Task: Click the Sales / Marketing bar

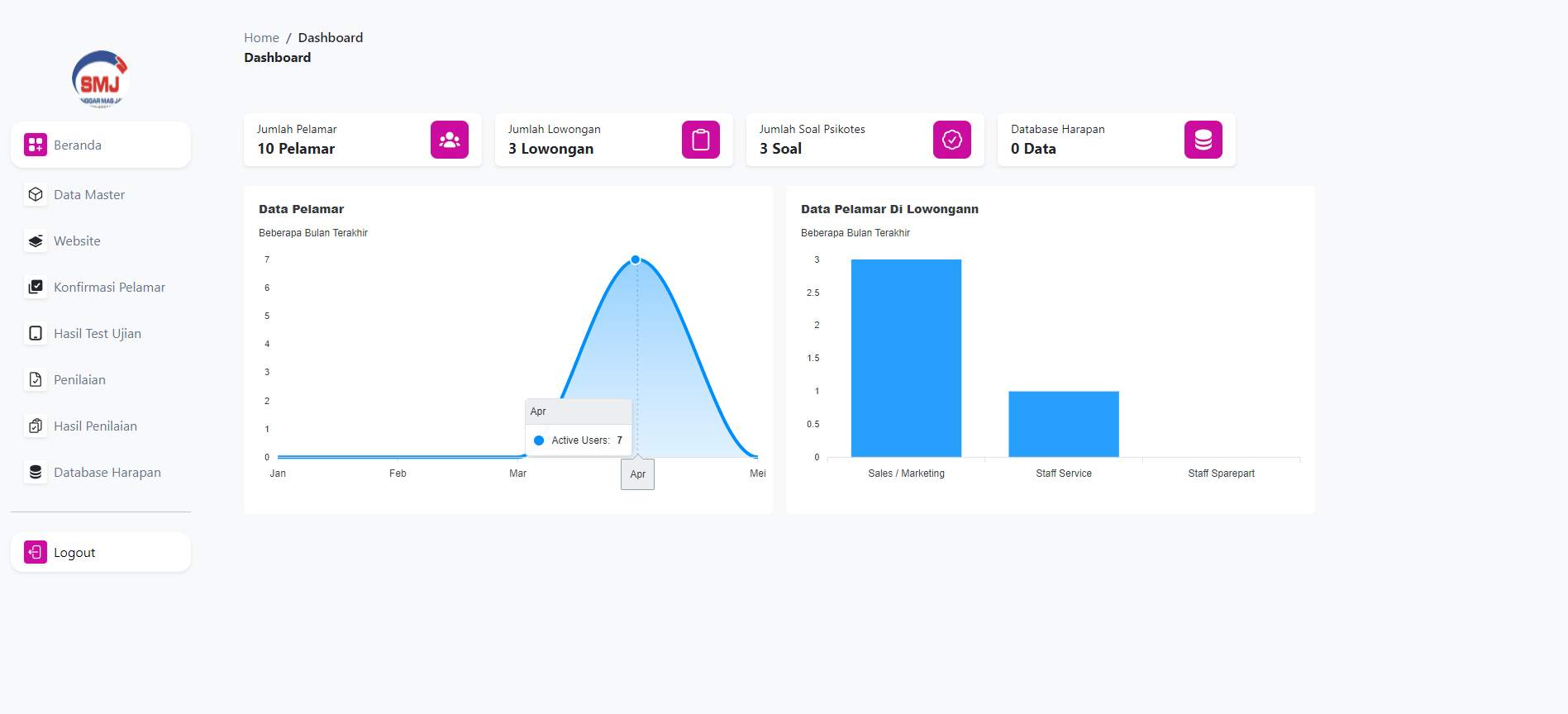Action: coord(906,358)
